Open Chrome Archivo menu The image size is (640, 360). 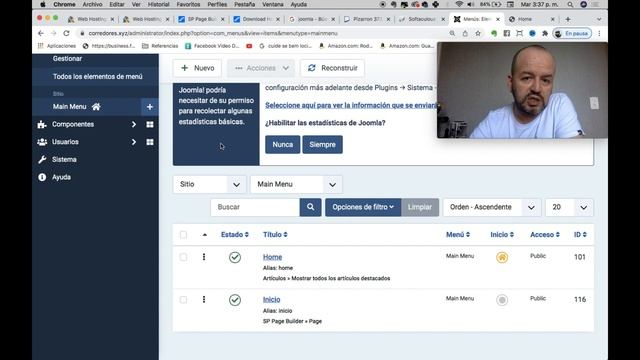pyautogui.click(x=92, y=4)
